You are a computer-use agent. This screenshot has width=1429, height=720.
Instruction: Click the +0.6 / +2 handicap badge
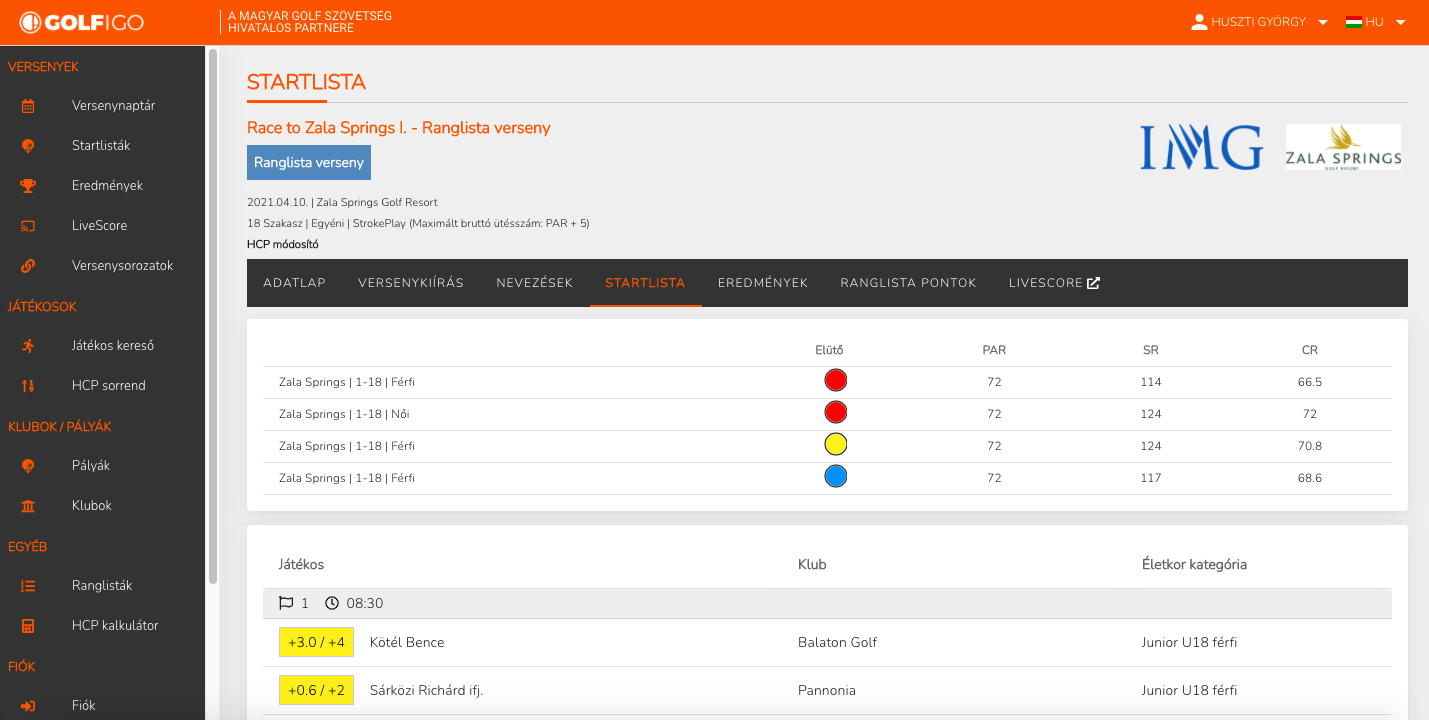(316, 690)
